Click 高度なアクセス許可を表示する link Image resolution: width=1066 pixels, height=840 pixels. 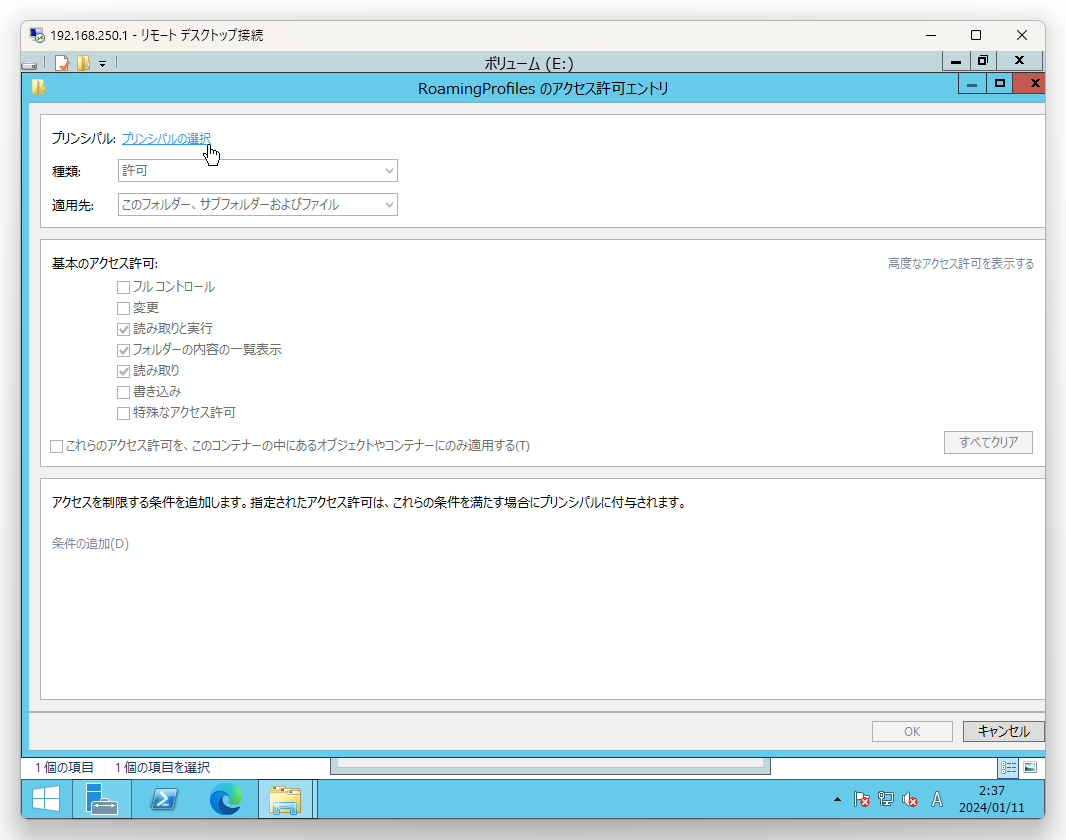click(x=961, y=264)
